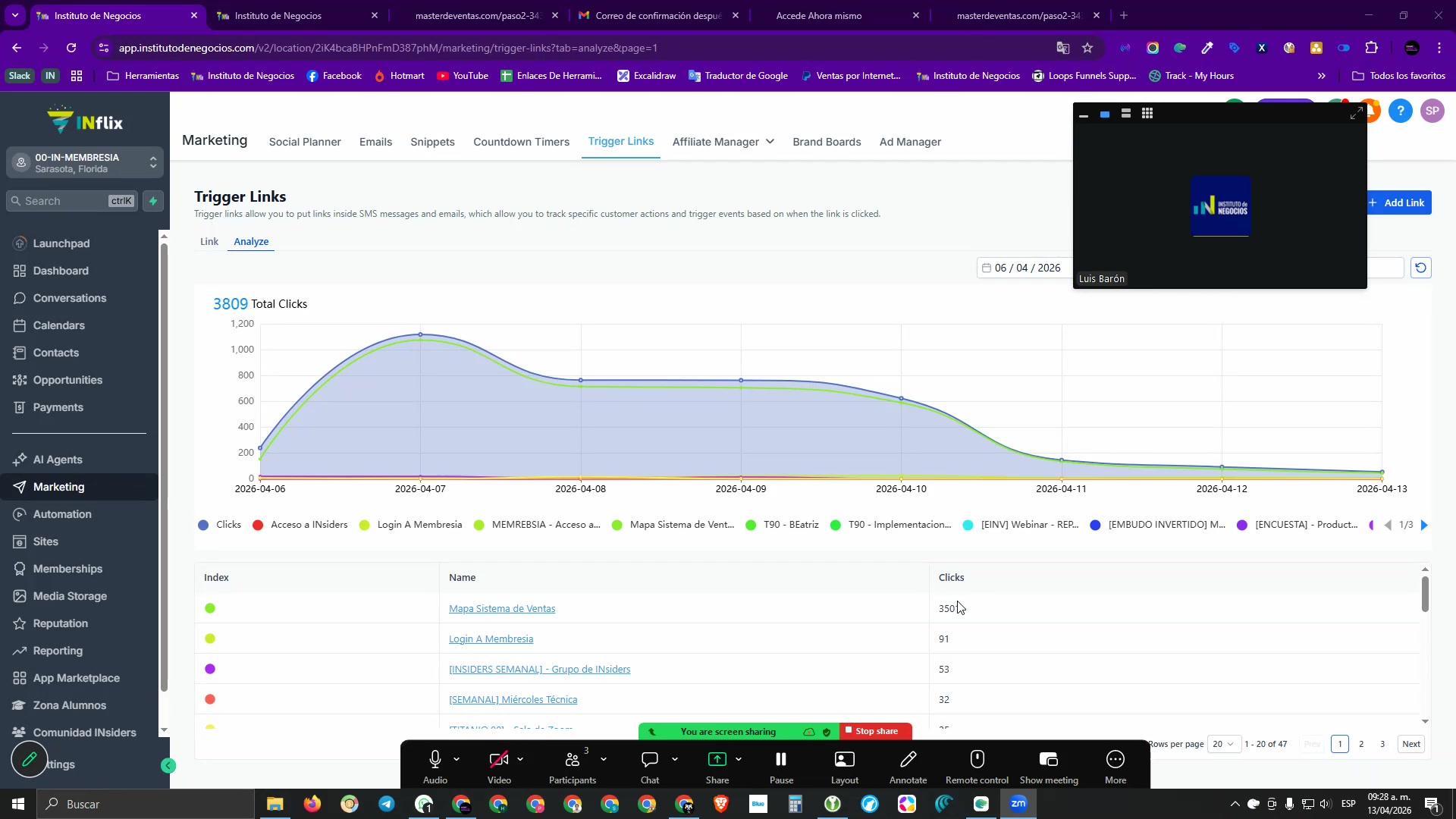Screen dimensions: 1456x819
Task: Open the Rows per page dropdown
Action: click(1223, 744)
